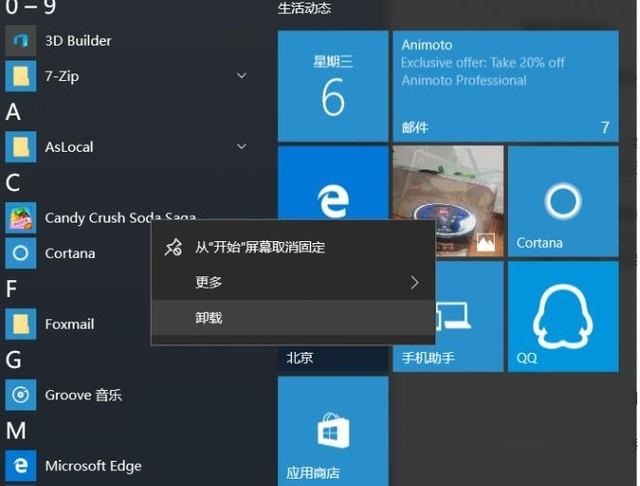Open the 北京 weather tile
640x486 pixels.
coord(333,358)
